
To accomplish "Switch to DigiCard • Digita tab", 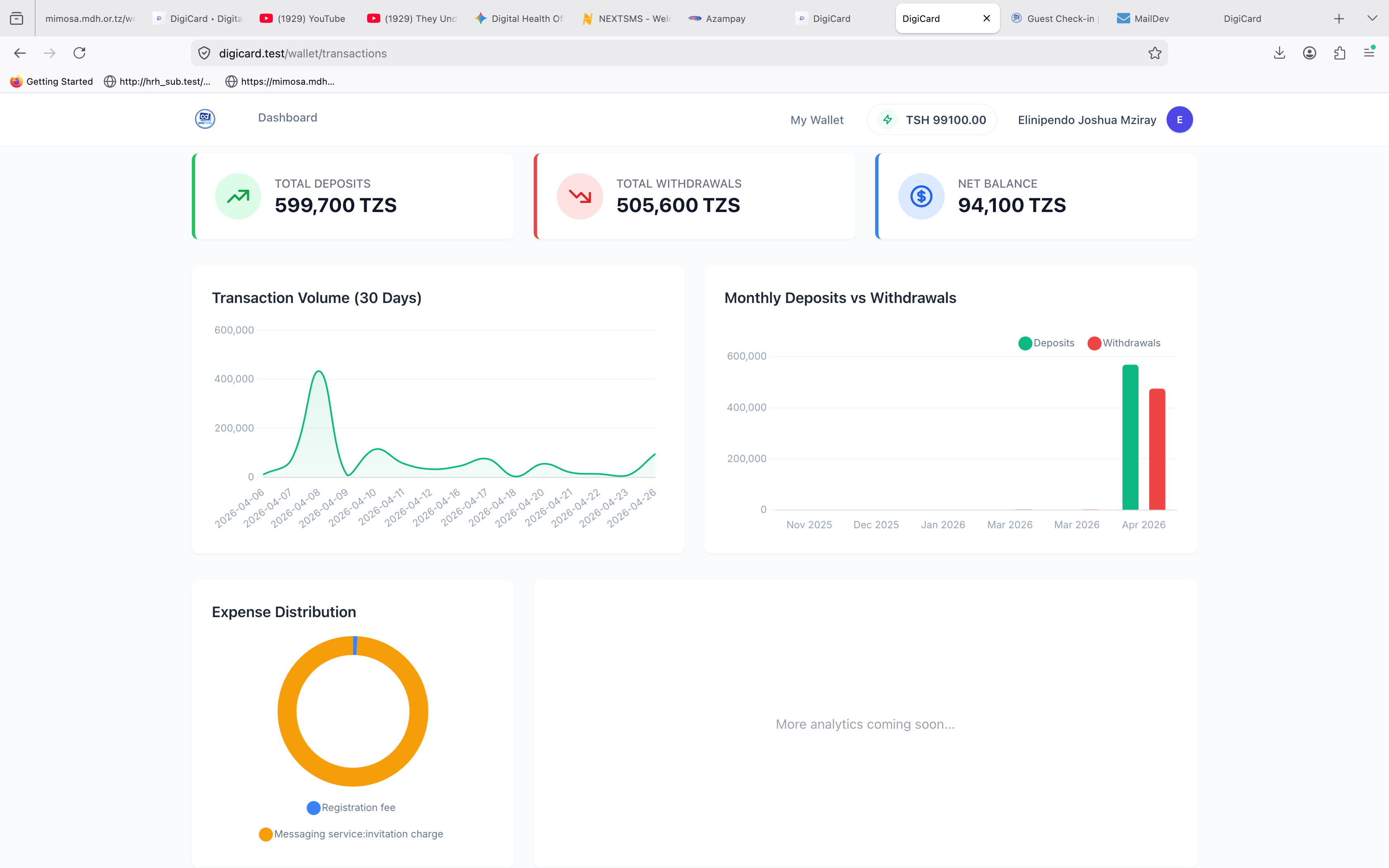I will (x=198, y=18).
